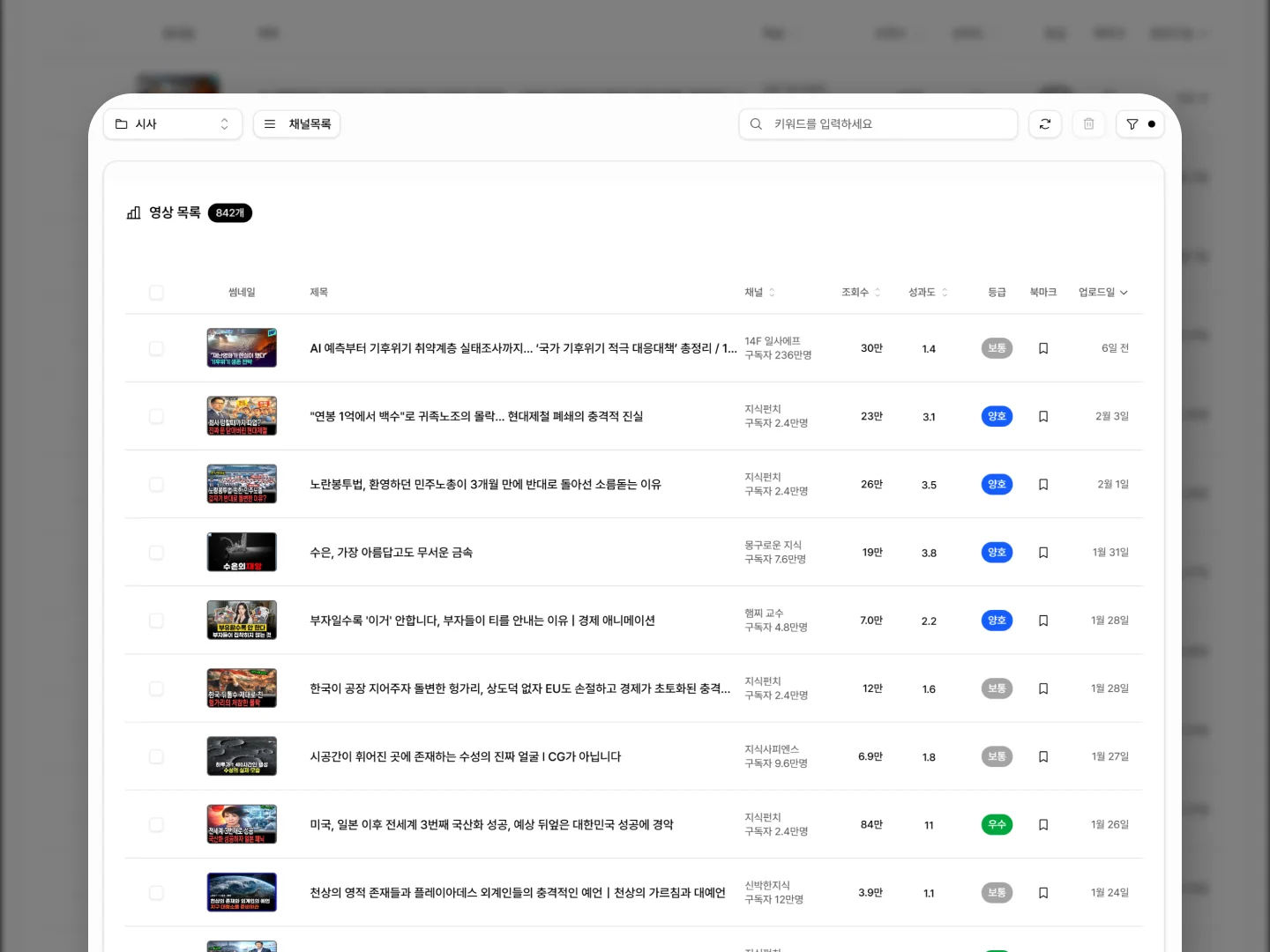The image size is (1270, 952).
Task: Check the box for 부자일수록 '이거' 안합니다 video
Action: click(x=156, y=621)
